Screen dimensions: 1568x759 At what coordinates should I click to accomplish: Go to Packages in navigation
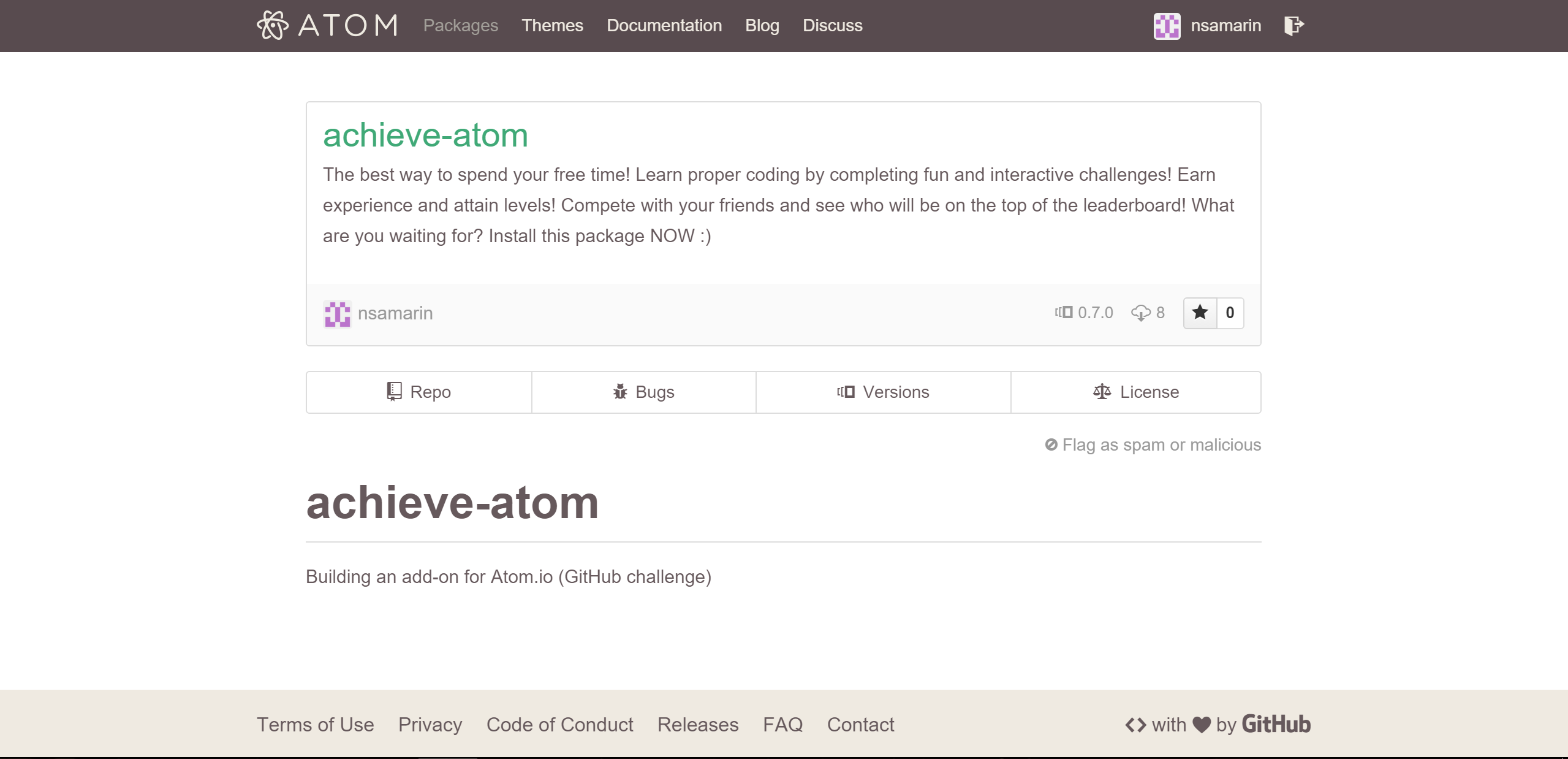click(x=460, y=25)
